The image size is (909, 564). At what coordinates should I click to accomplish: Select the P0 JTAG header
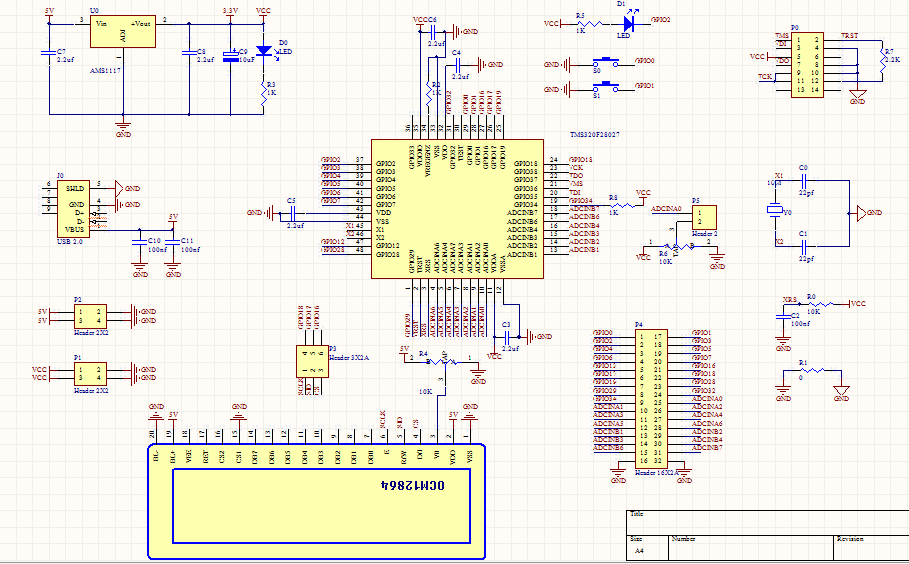point(808,64)
